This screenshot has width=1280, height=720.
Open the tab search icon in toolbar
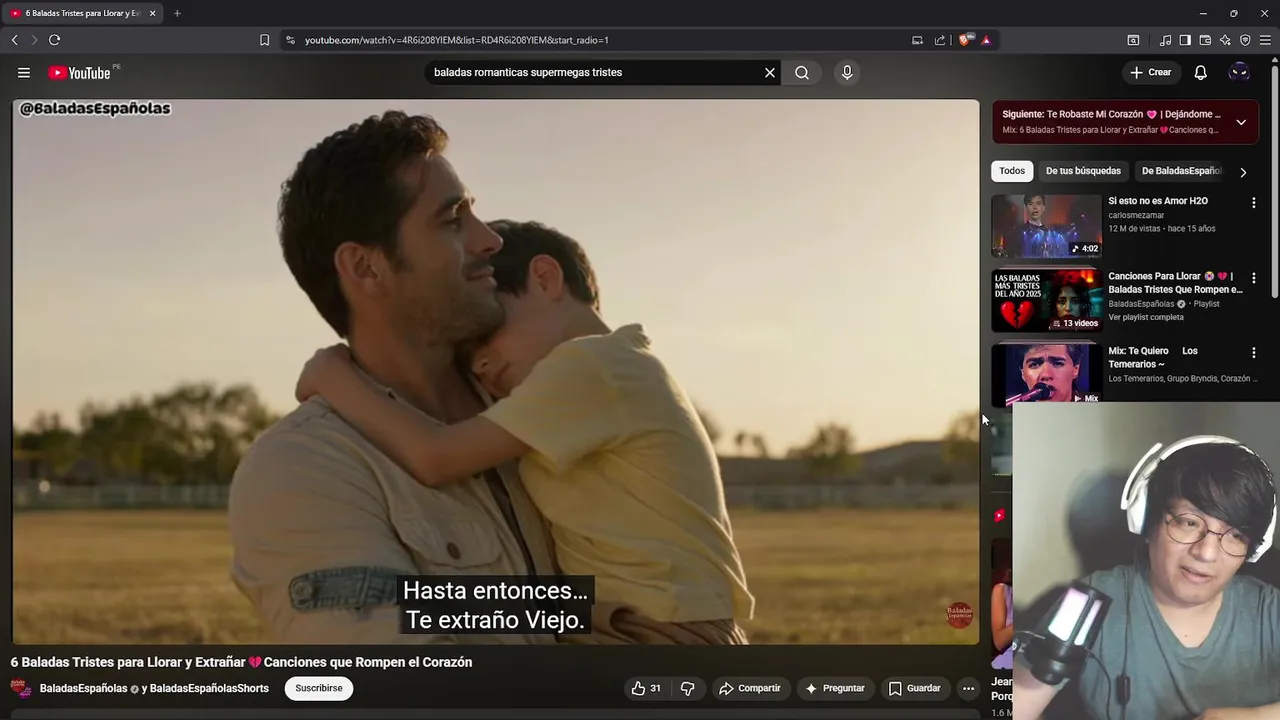click(x=1133, y=40)
